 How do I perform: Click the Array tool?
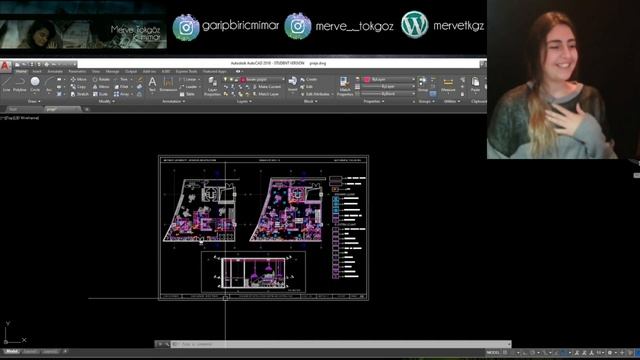point(122,94)
